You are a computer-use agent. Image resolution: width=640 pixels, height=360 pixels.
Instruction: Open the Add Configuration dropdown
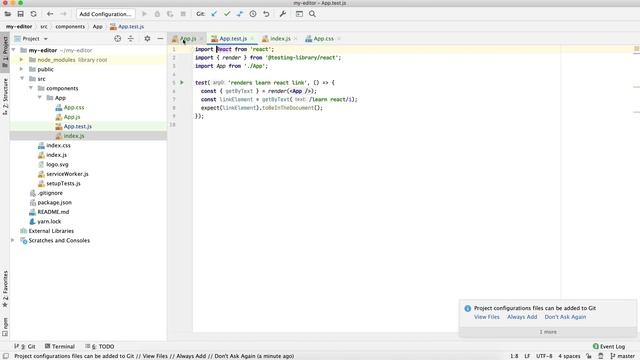tap(105, 14)
